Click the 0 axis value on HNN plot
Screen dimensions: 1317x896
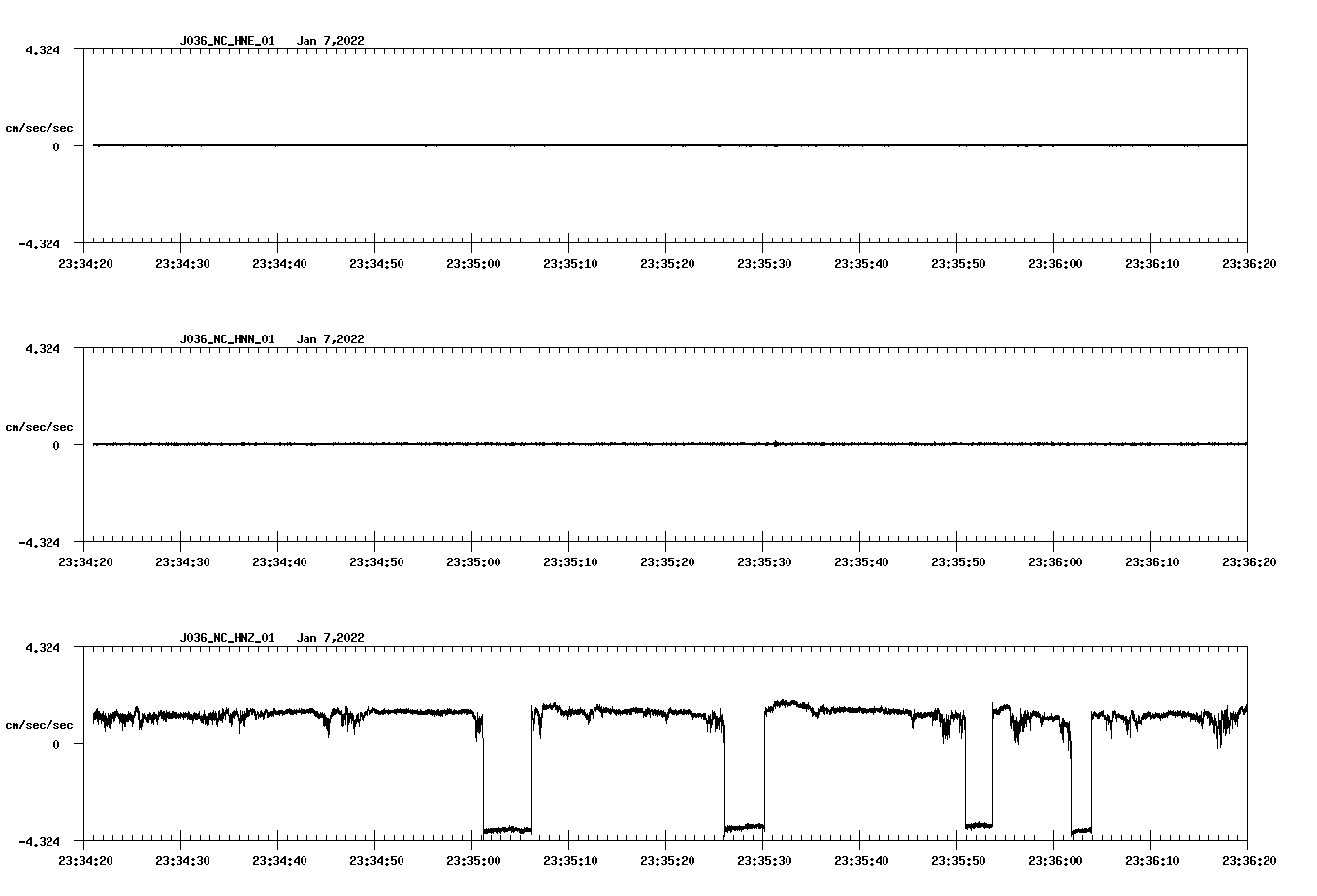pos(56,445)
